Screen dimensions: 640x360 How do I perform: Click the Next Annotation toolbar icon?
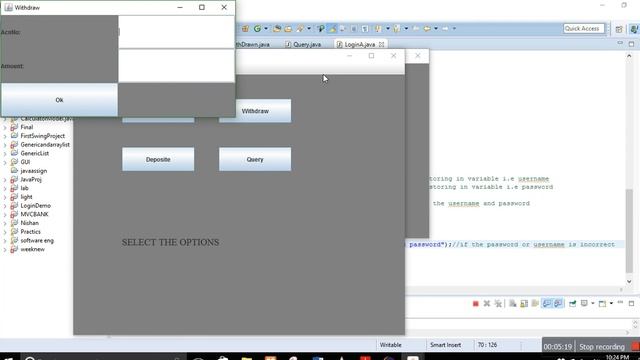[378, 29]
